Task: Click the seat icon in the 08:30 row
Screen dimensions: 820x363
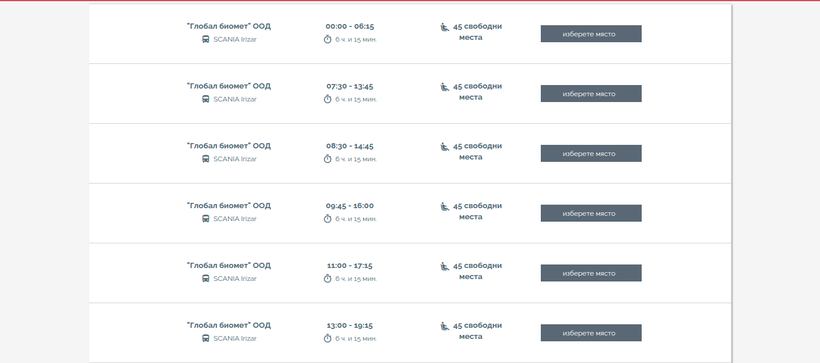Action: tap(445, 146)
